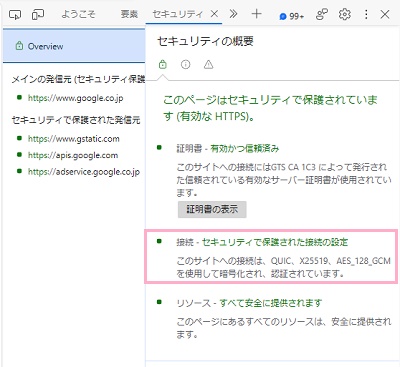Click the info circle summary icon
Image resolution: width=400 pixels, height=367 pixels.
pos(185,64)
